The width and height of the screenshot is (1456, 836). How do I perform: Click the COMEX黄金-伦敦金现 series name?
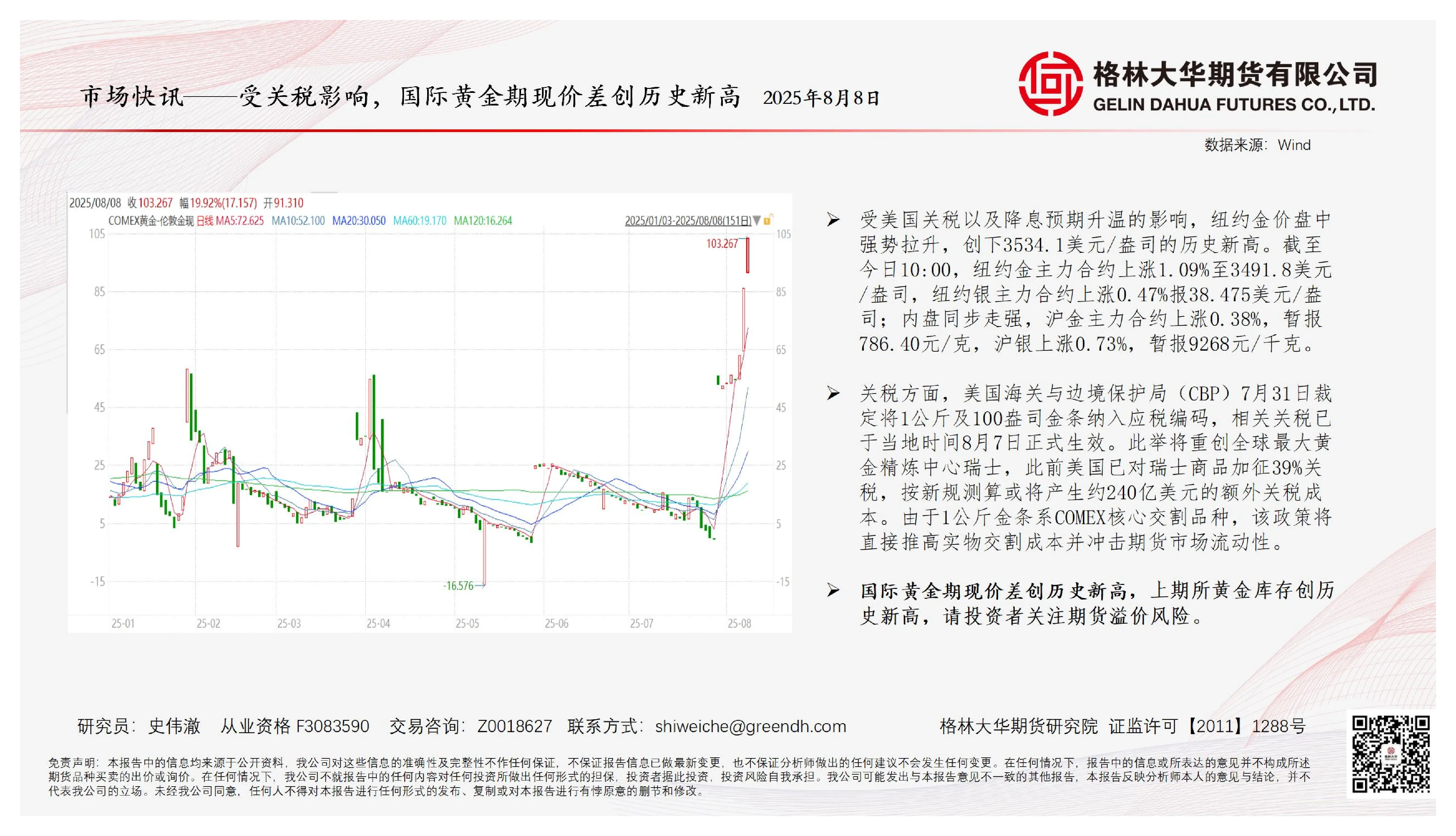(151, 221)
